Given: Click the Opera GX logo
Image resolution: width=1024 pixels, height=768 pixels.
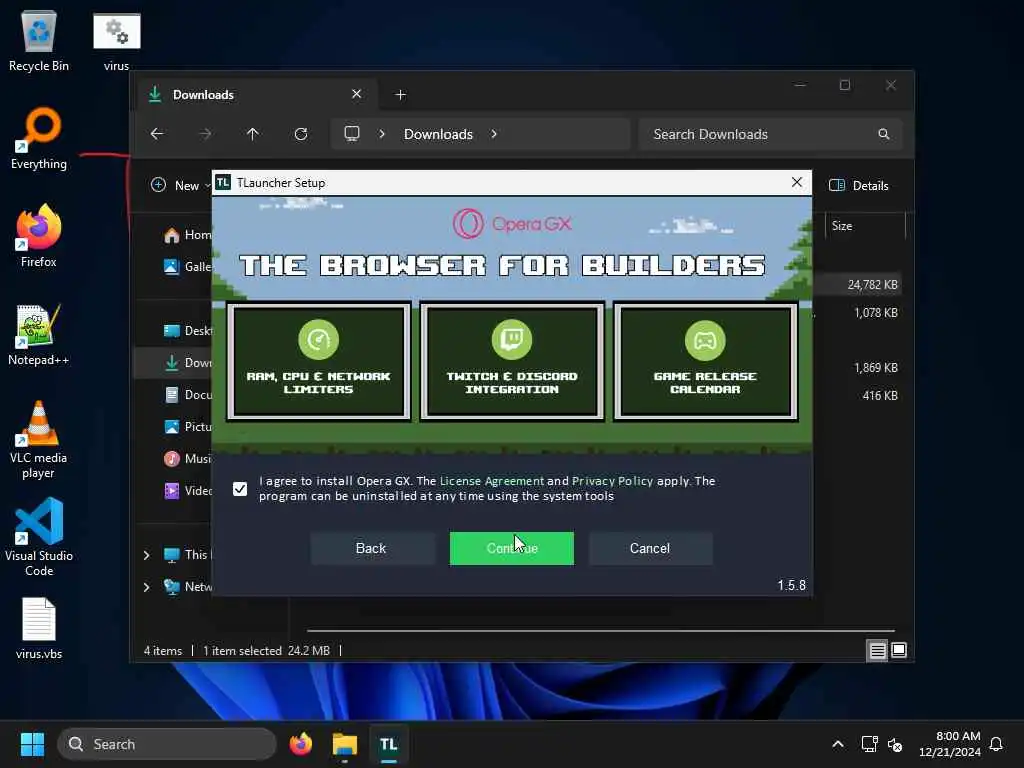Looking at the screenshot, I should [512, 224].
